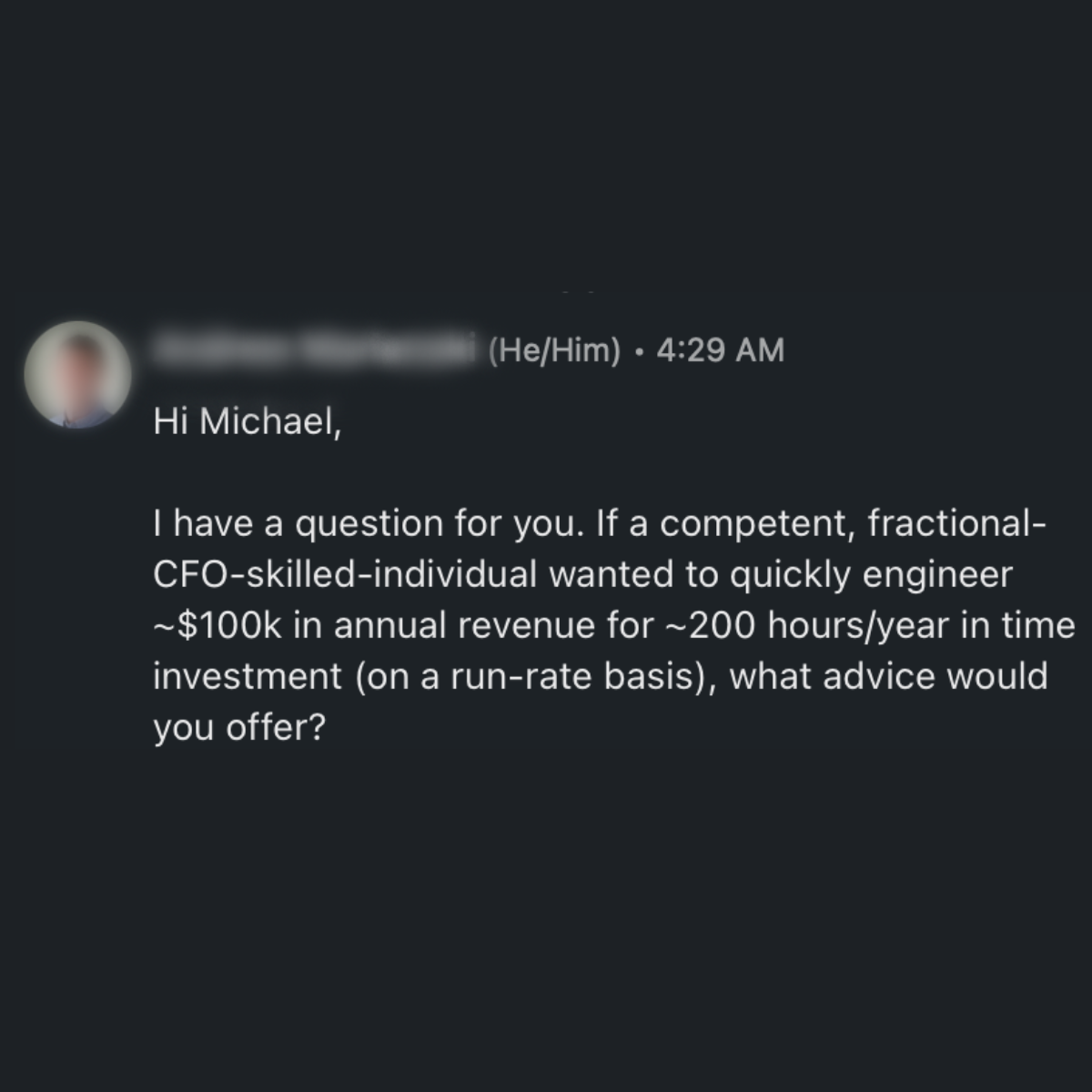
Task: Click the (He/Him) pronoun label
Action: click(x=554, y=350)
